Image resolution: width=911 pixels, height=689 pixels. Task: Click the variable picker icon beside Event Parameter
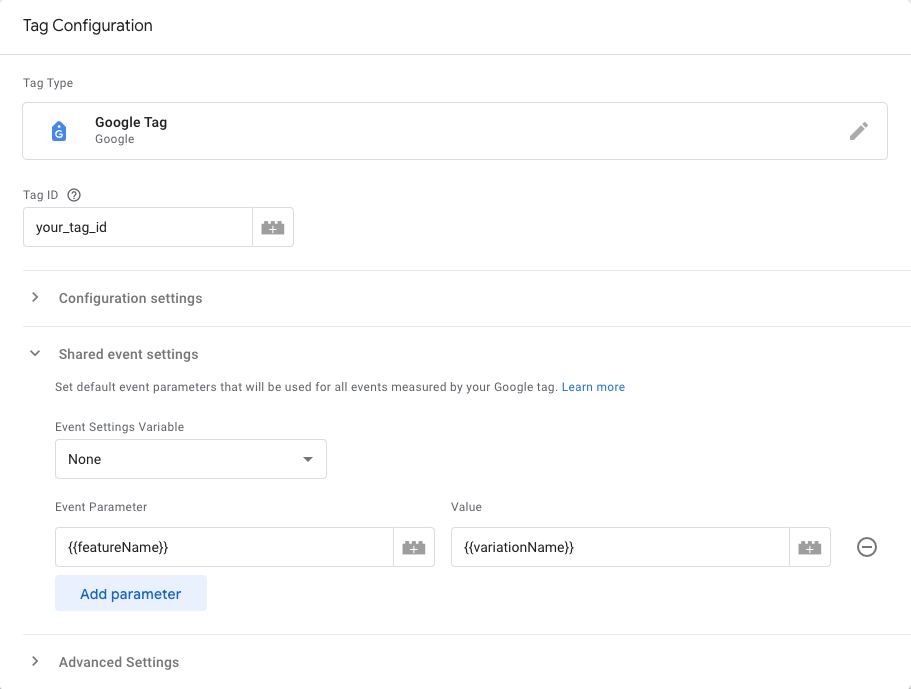point(413,546)
